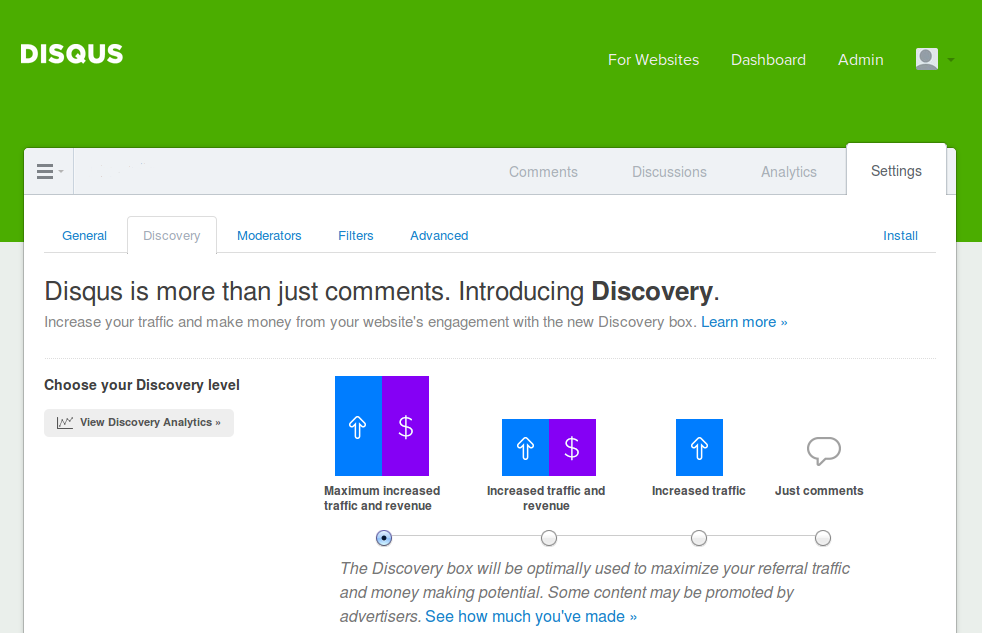Open the Advanced settings sub-tab
This screenshot has width=982, height=633.
(x=439, y=235)
